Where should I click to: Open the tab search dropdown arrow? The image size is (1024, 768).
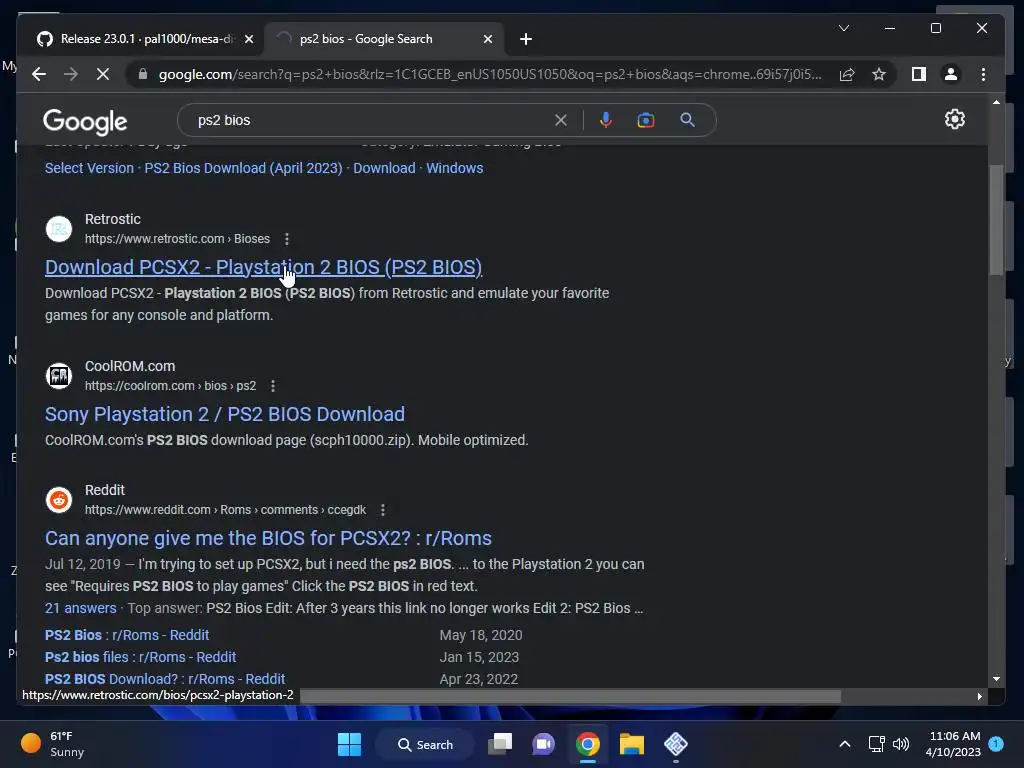[844, 28]
